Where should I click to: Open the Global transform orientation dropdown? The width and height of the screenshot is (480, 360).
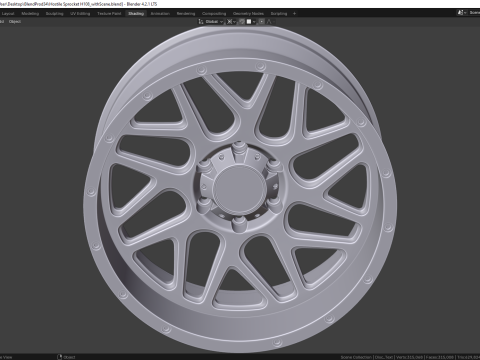214,22
